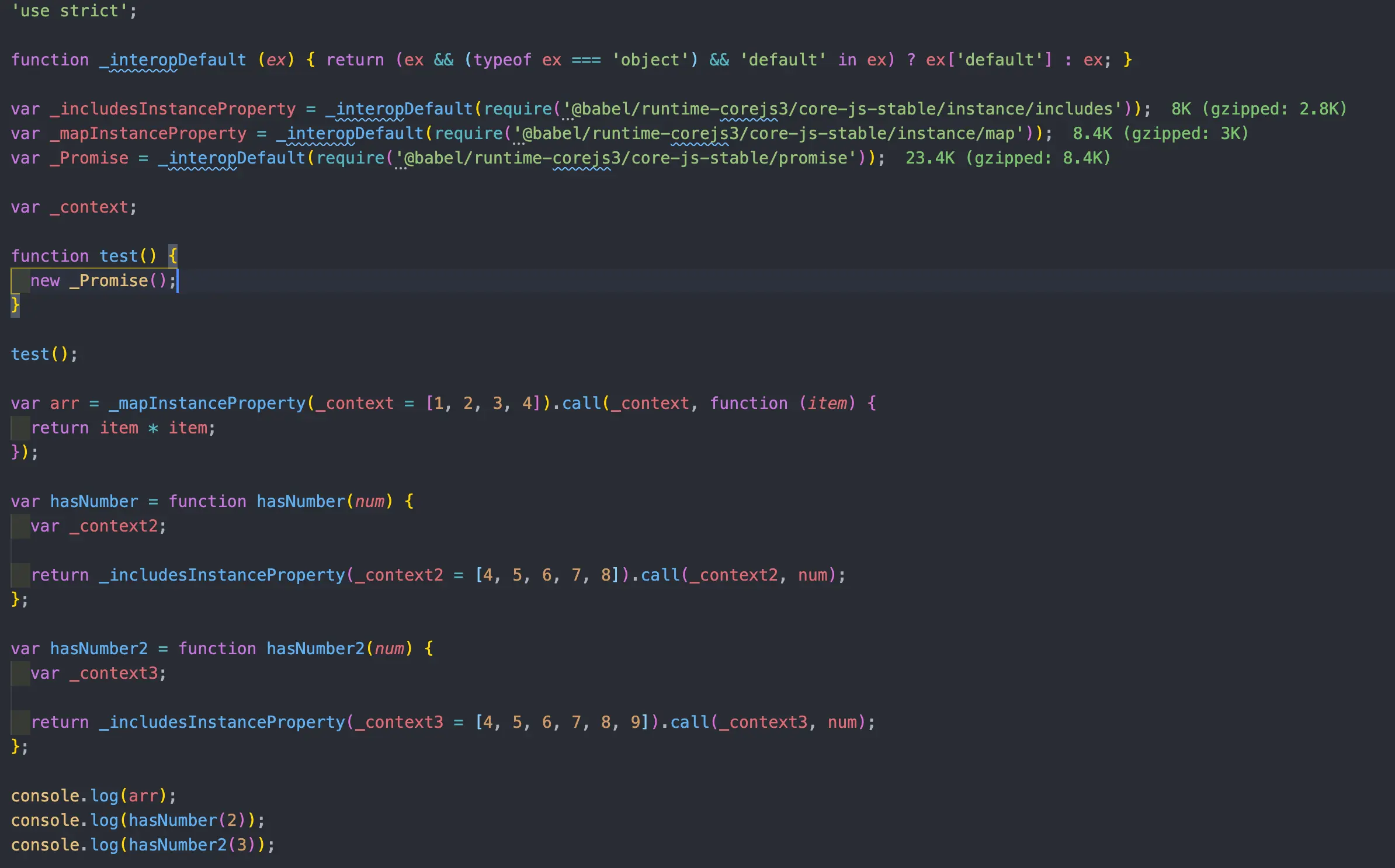Click the 8.4K gzipped 3K size annotation
Viewport: 1395px width, 868px height.
(1160, 134)
